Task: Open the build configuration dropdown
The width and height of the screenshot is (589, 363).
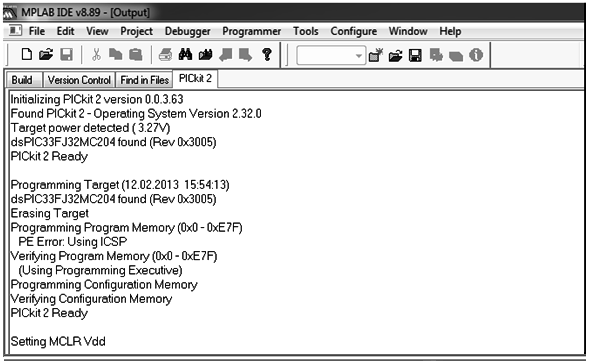Action: click(x=331, y=56)
